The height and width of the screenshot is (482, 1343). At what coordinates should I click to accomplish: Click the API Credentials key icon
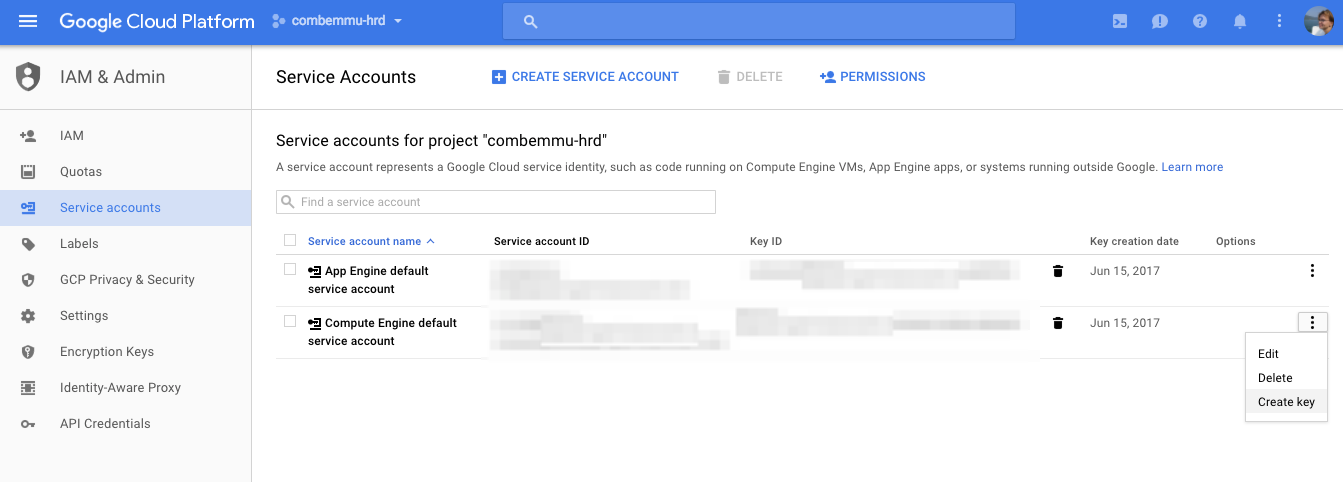point(28,424)
